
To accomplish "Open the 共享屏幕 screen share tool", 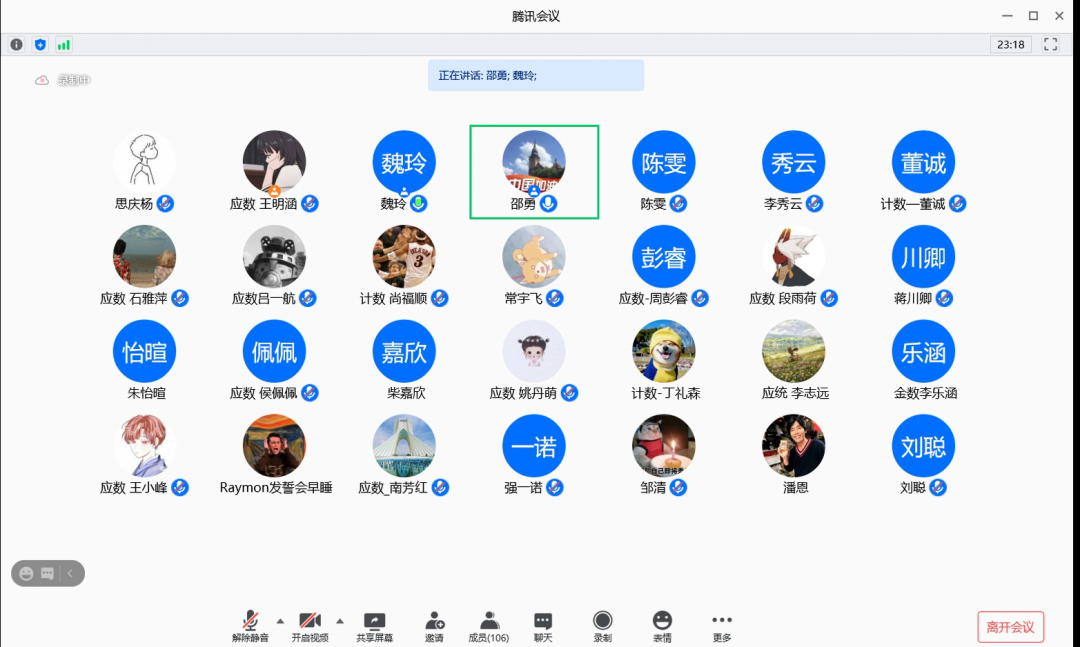I will [x=375, y=626].
